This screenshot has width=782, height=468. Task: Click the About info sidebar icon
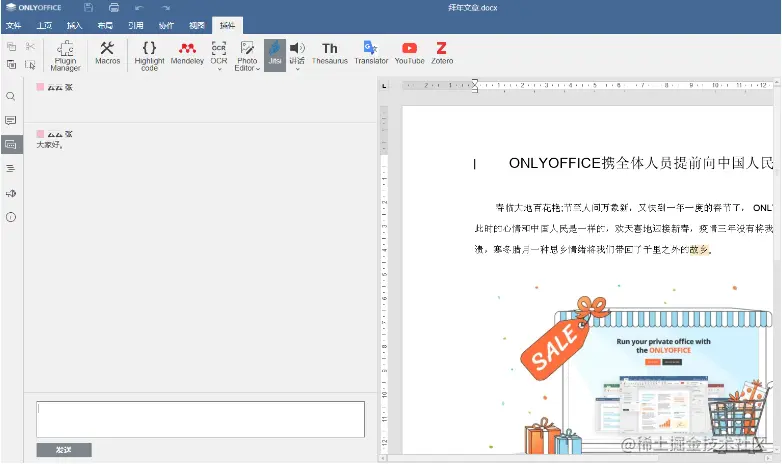[x=10, y=217]
